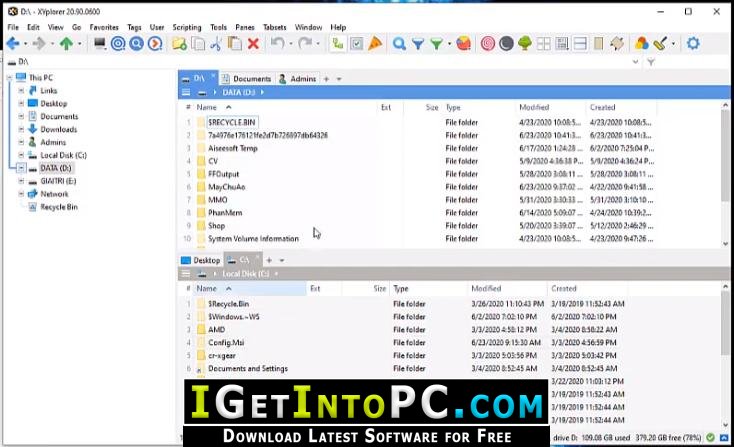Viewport: 734px width, 447px height.
Task: Add a new tab with plus button
Action: (x=327, y=79)
